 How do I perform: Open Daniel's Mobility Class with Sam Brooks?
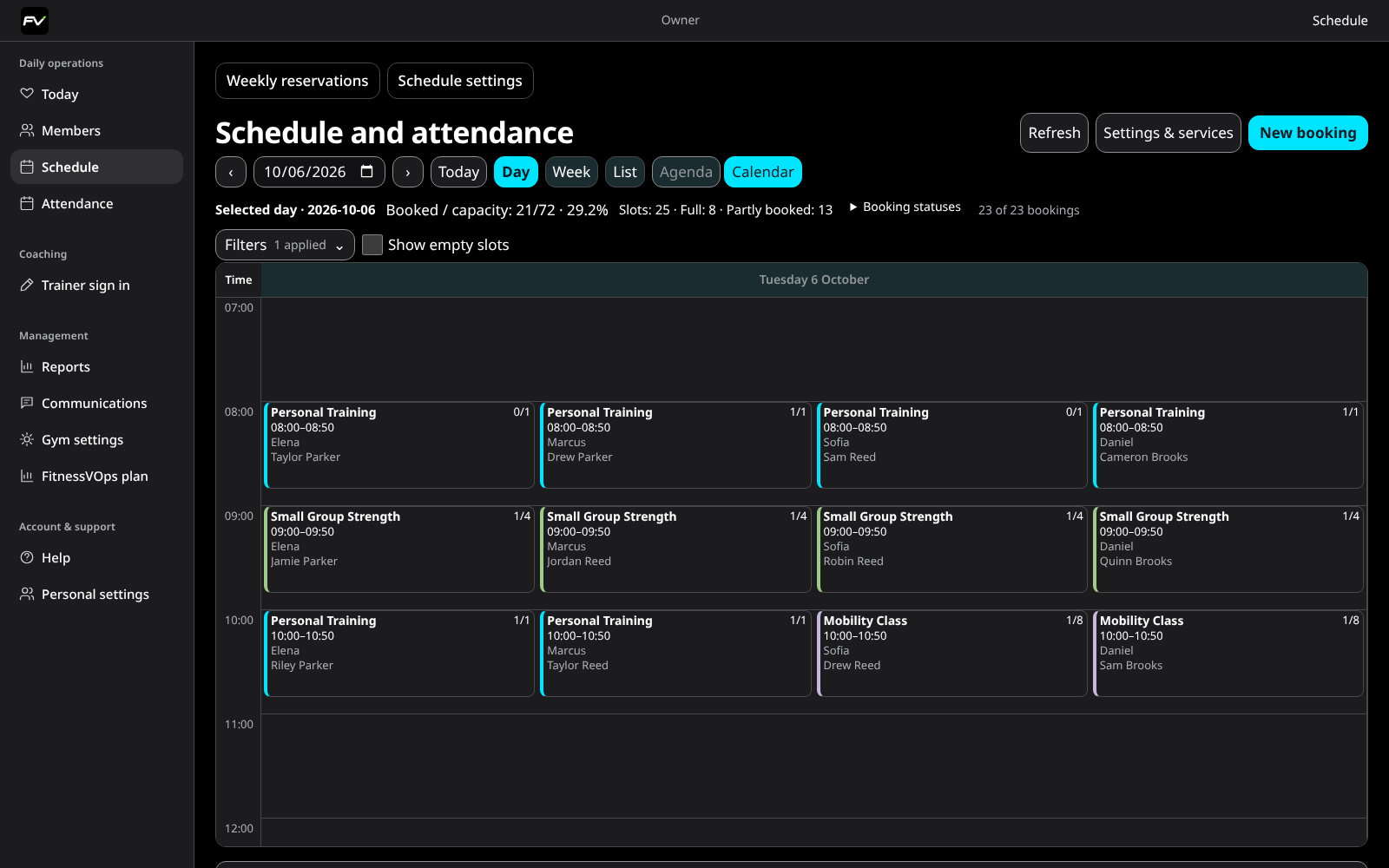pyautogui.click(x=1228, y=654)
